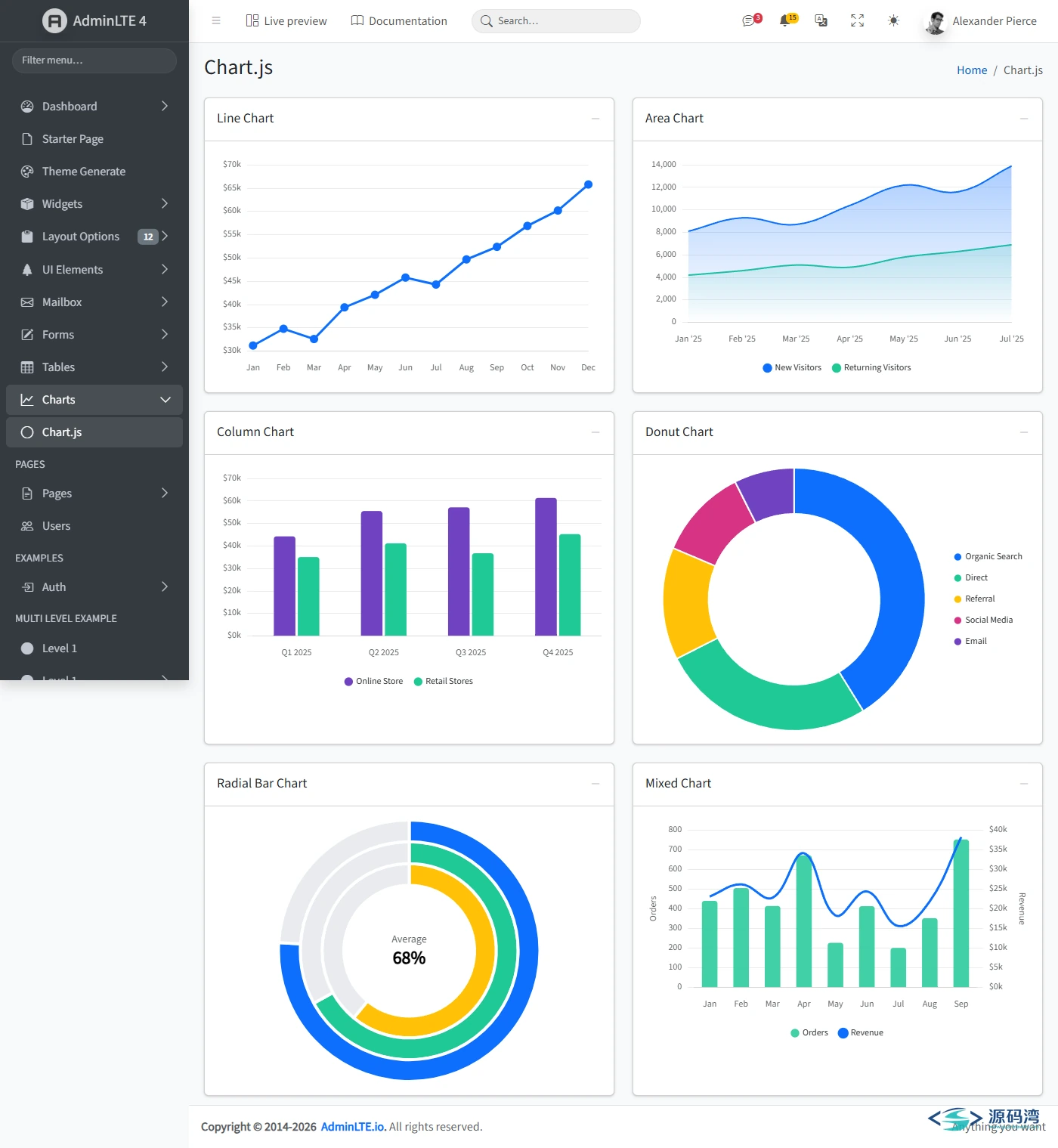Click the Theme Generate palette icon
The height and width of the screenshot is (1148, 1058).
pyautogui.click(x=27, y=172)
